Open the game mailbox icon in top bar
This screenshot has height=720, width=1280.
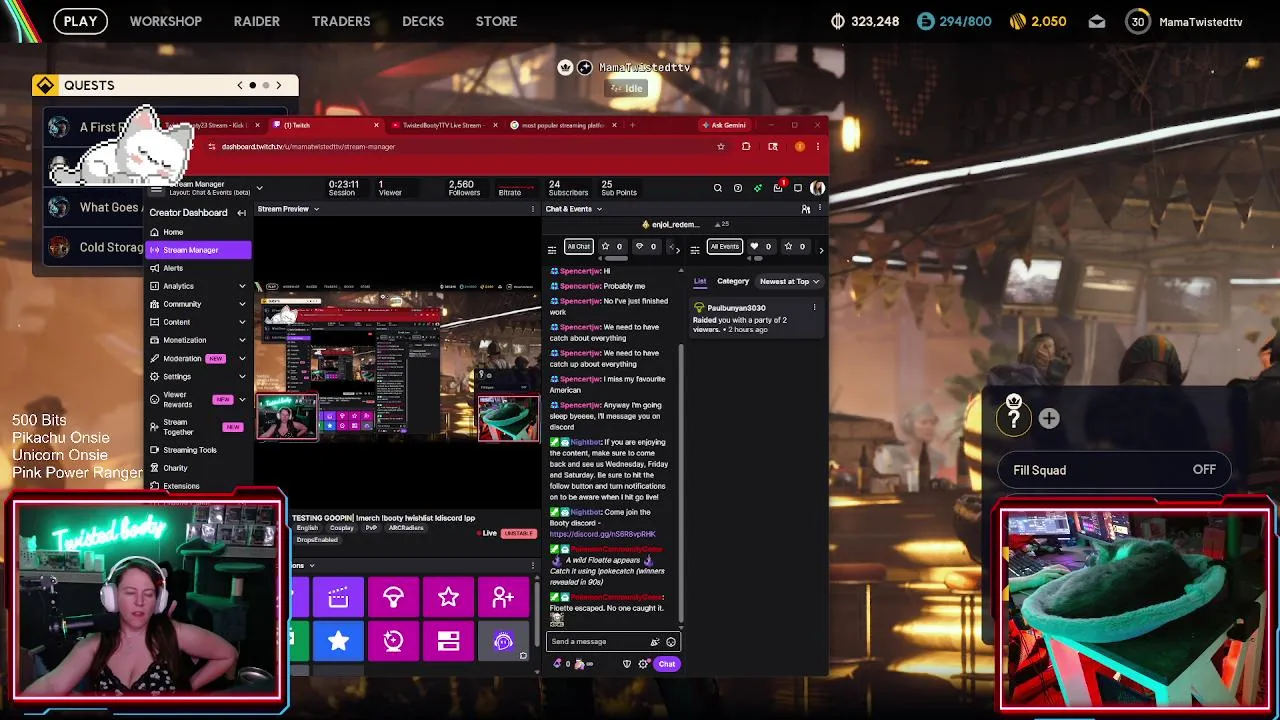pos(1097,21)
